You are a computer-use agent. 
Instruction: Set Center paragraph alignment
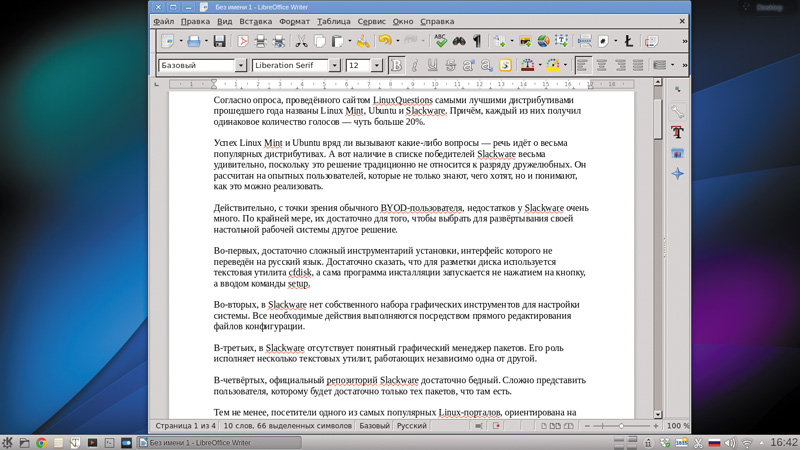tap(602, 65)
